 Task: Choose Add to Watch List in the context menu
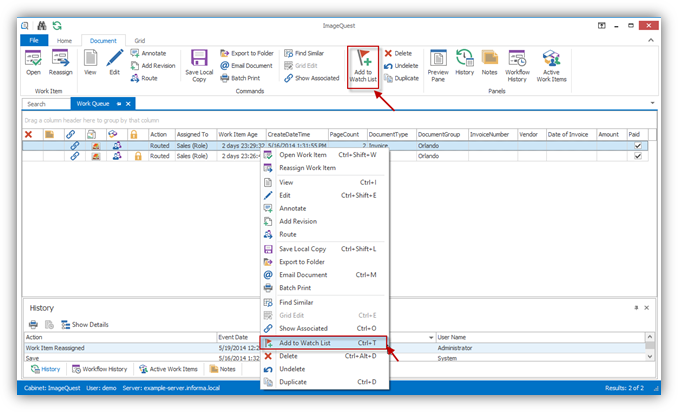[324, 343]
